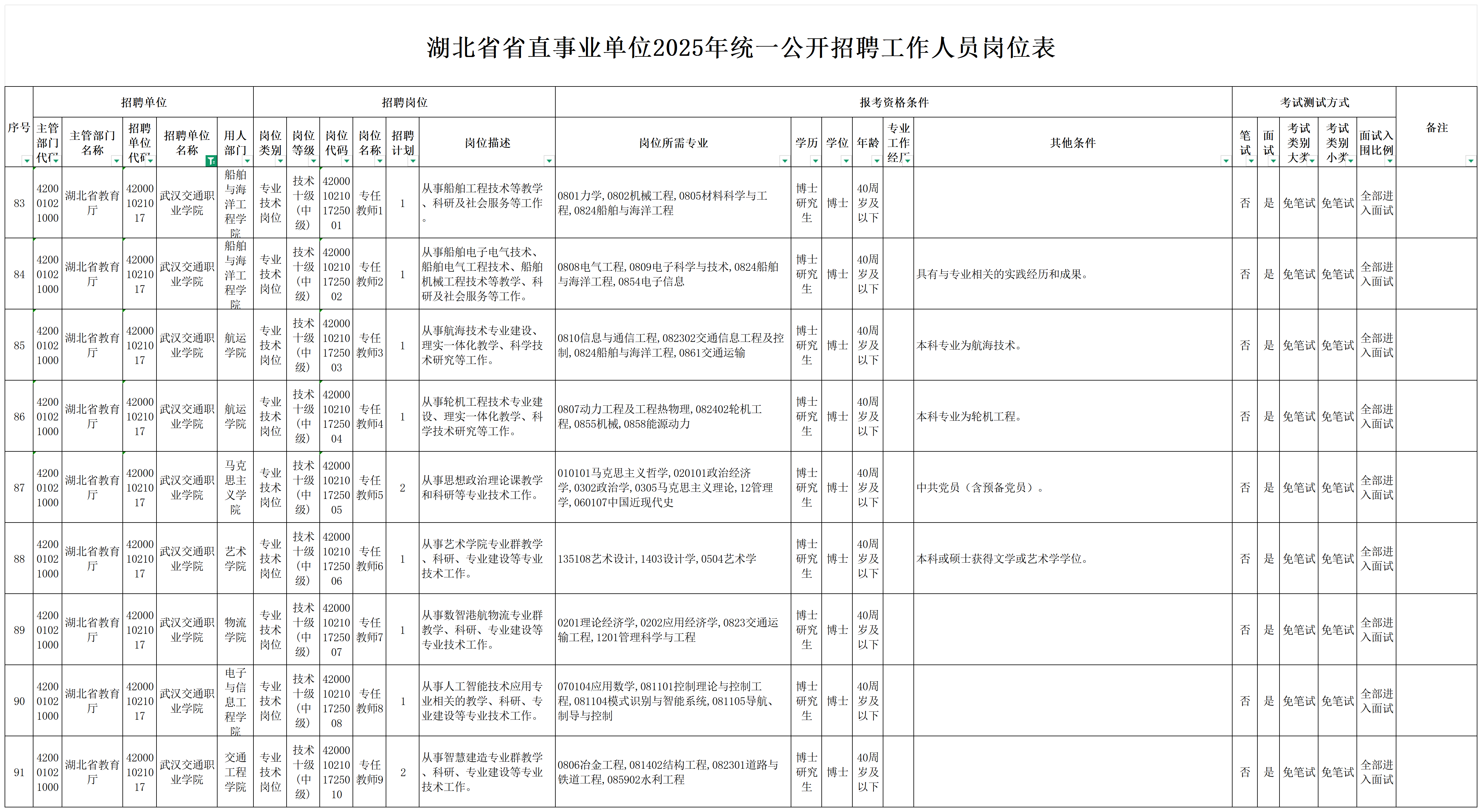Open the 岗位代码 filter dropdown
Viewport: 1482px width, 812px height.
(346, 161)
